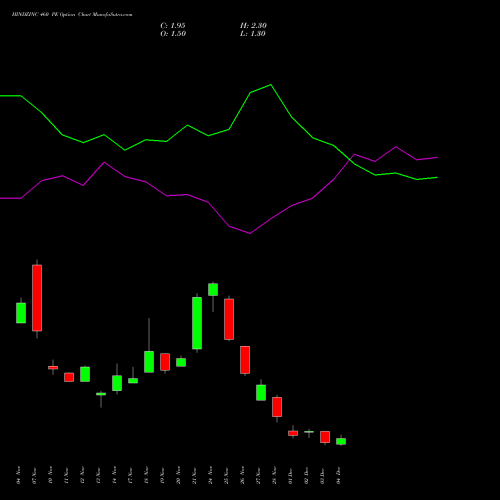Click the 10 Nov date label
The height and width of the screenshot is (500, 500).
pos(50,476)
